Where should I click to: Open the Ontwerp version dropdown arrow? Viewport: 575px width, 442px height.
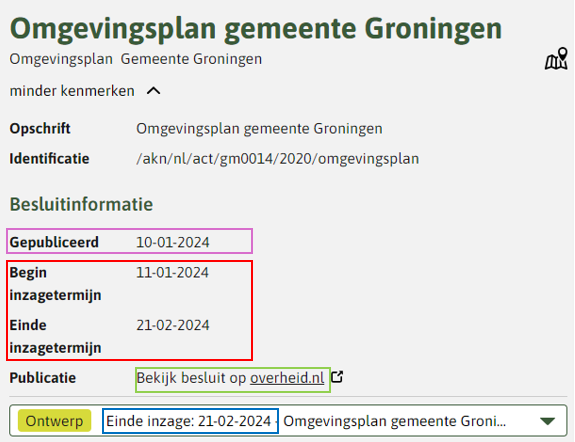(547, 421)
